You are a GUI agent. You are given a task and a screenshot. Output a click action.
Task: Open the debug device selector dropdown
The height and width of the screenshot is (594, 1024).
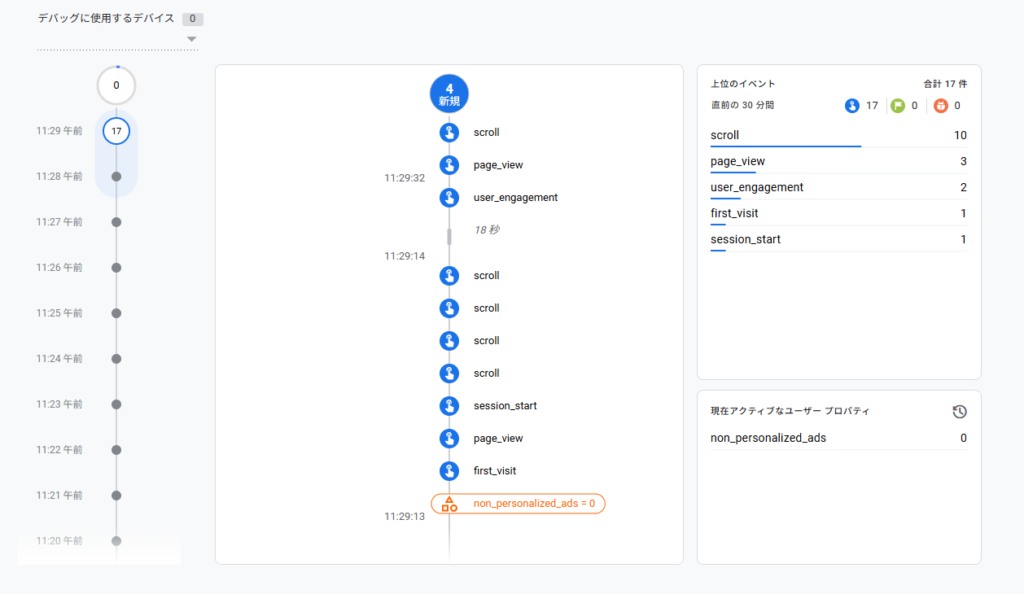point(191,38)
